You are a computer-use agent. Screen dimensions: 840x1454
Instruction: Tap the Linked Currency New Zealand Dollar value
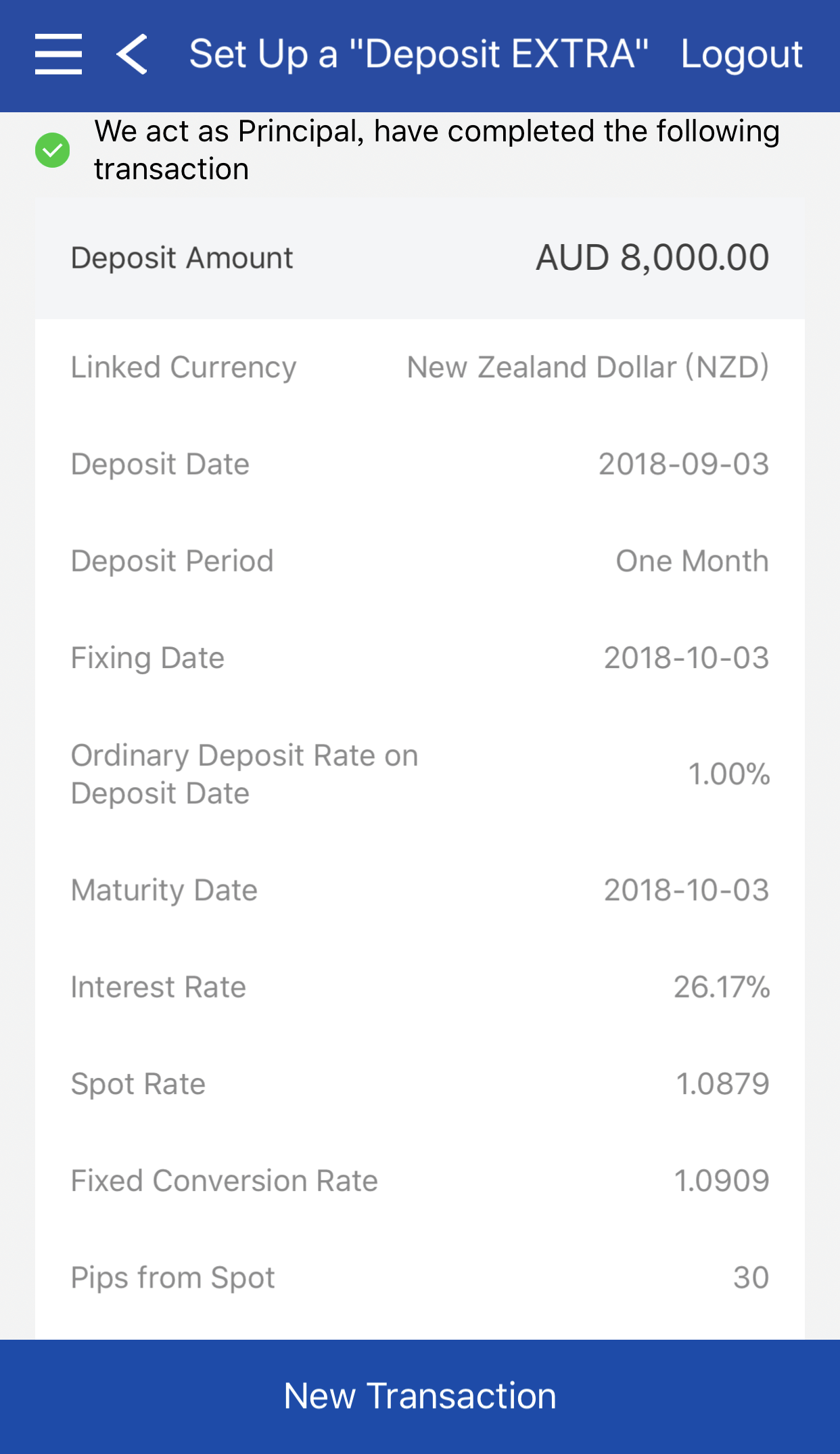tap(587, 367)
